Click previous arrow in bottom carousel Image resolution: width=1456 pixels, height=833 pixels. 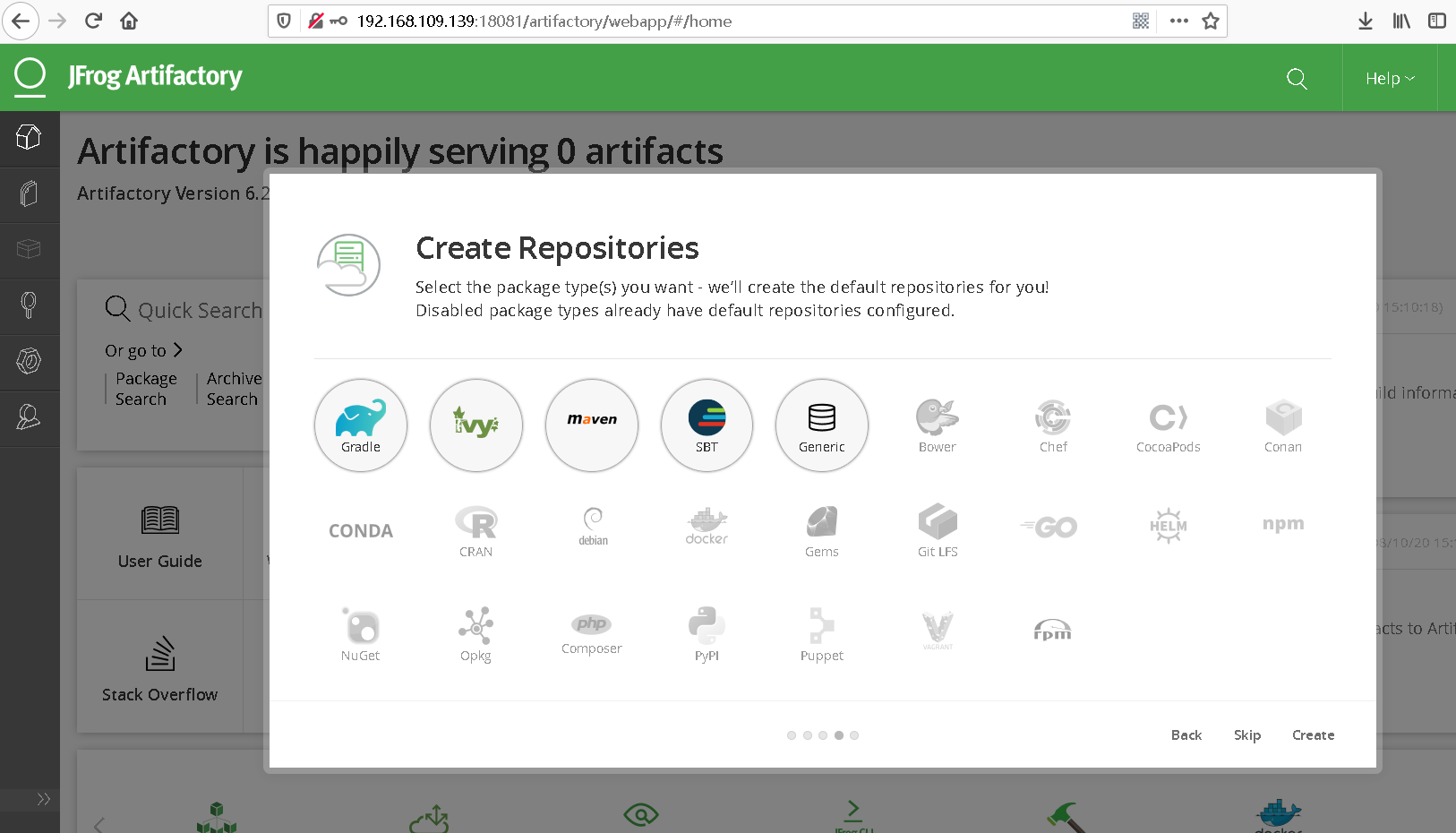99,824
